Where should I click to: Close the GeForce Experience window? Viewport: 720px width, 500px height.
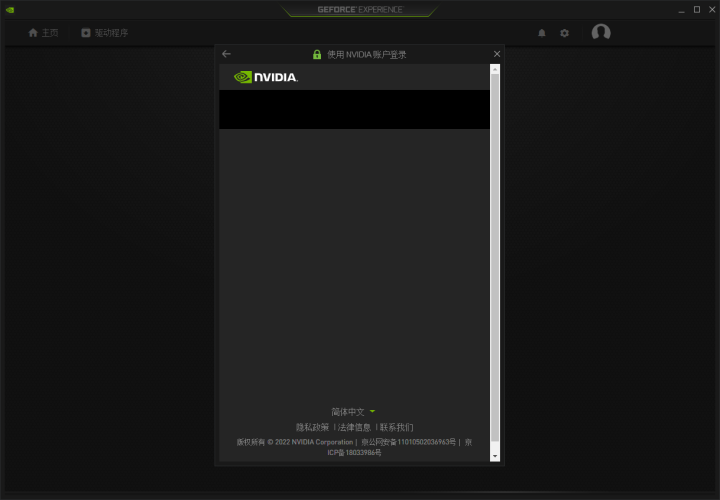click(x=712, y=10)
